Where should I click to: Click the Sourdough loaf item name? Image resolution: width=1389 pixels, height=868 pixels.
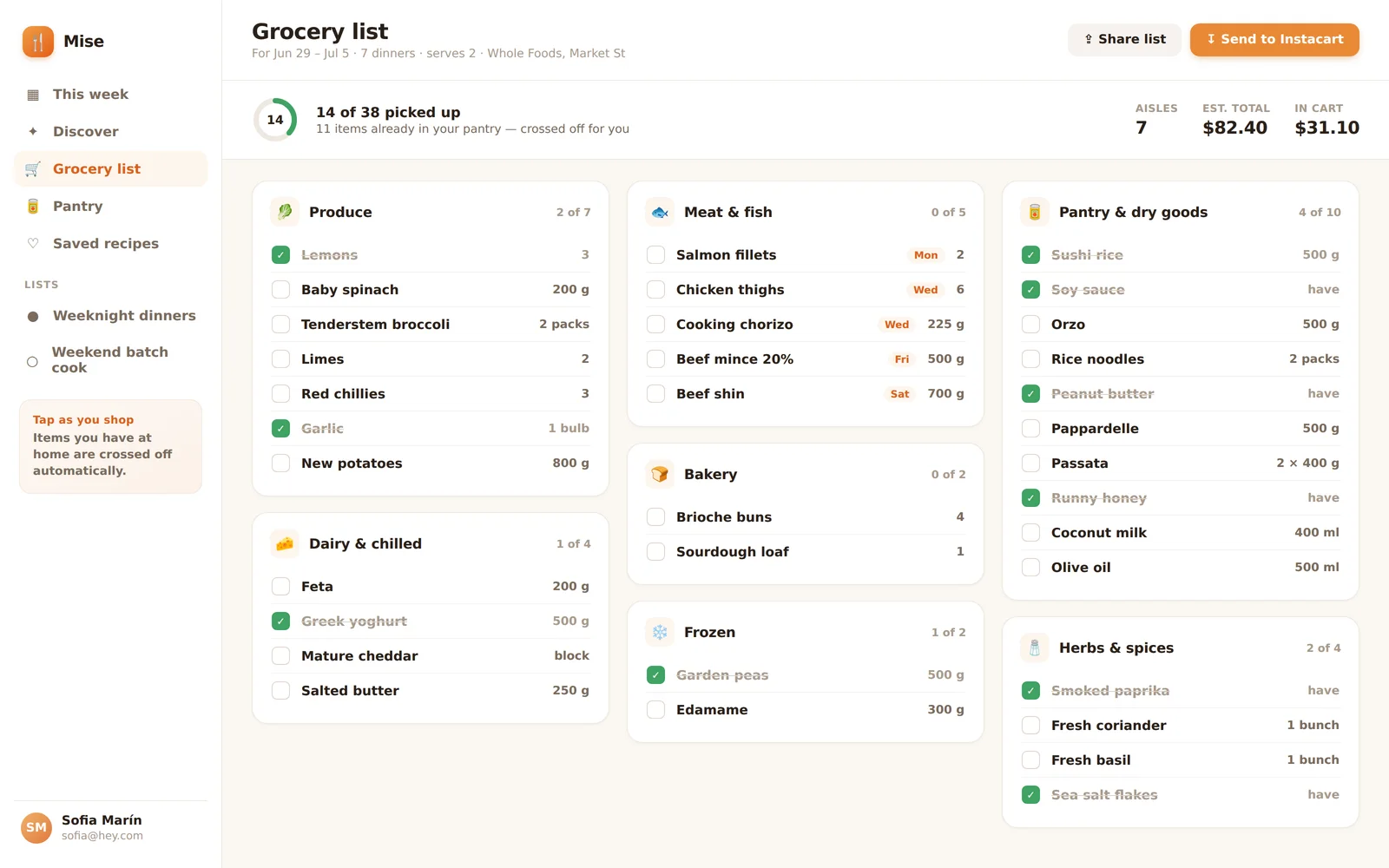(x=733, y=552)
